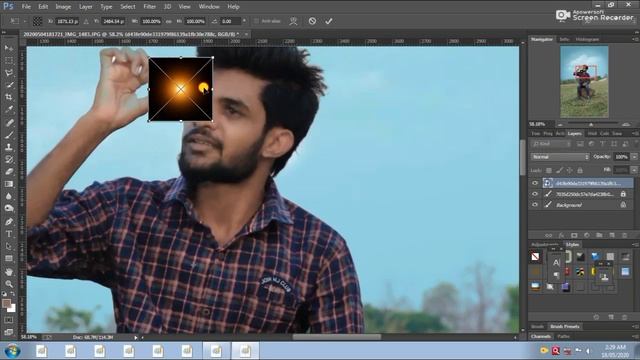640x360 pixels.
Task: Create a new group with the folder icon
Action: (x=599, y=235)
